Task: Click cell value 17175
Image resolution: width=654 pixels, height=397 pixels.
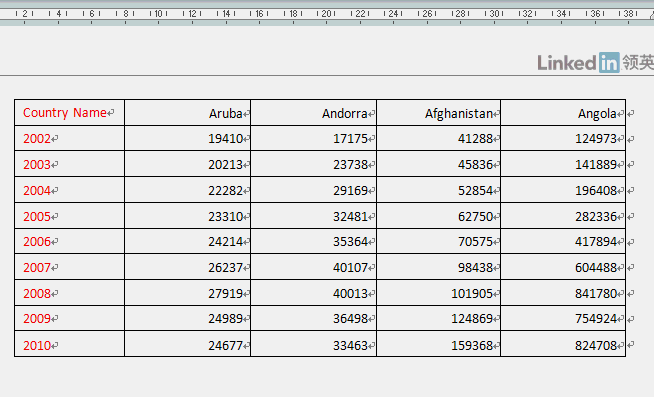Action: (x=350, y=138)
